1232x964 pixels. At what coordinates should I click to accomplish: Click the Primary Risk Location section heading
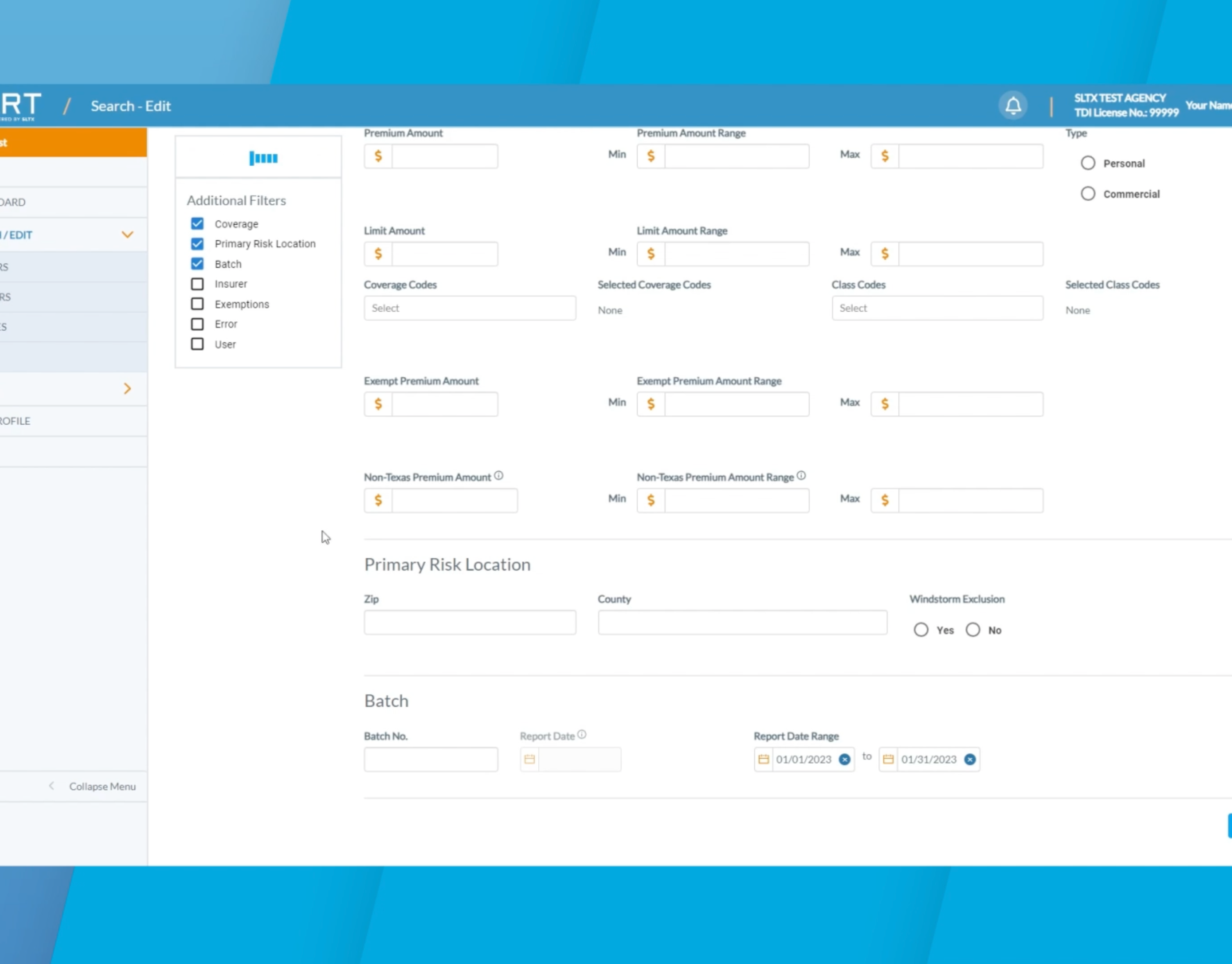tap(447, 564)
